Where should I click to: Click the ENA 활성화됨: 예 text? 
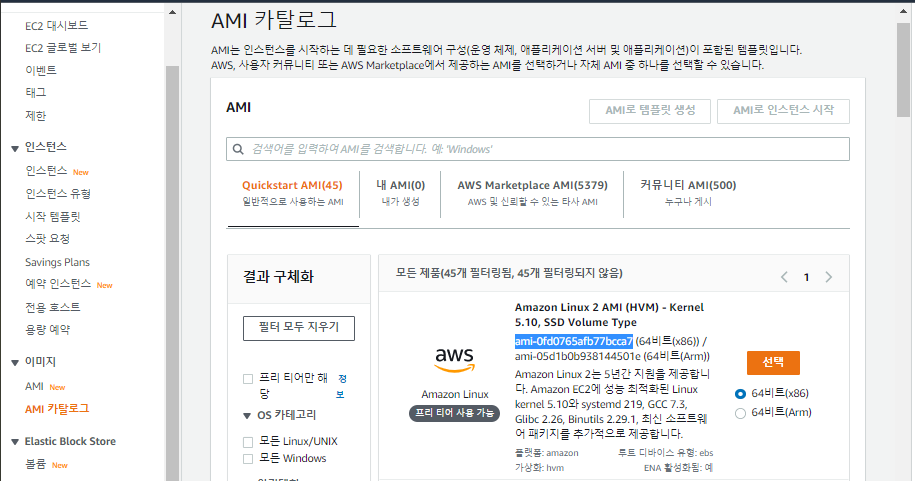(679, 468)
